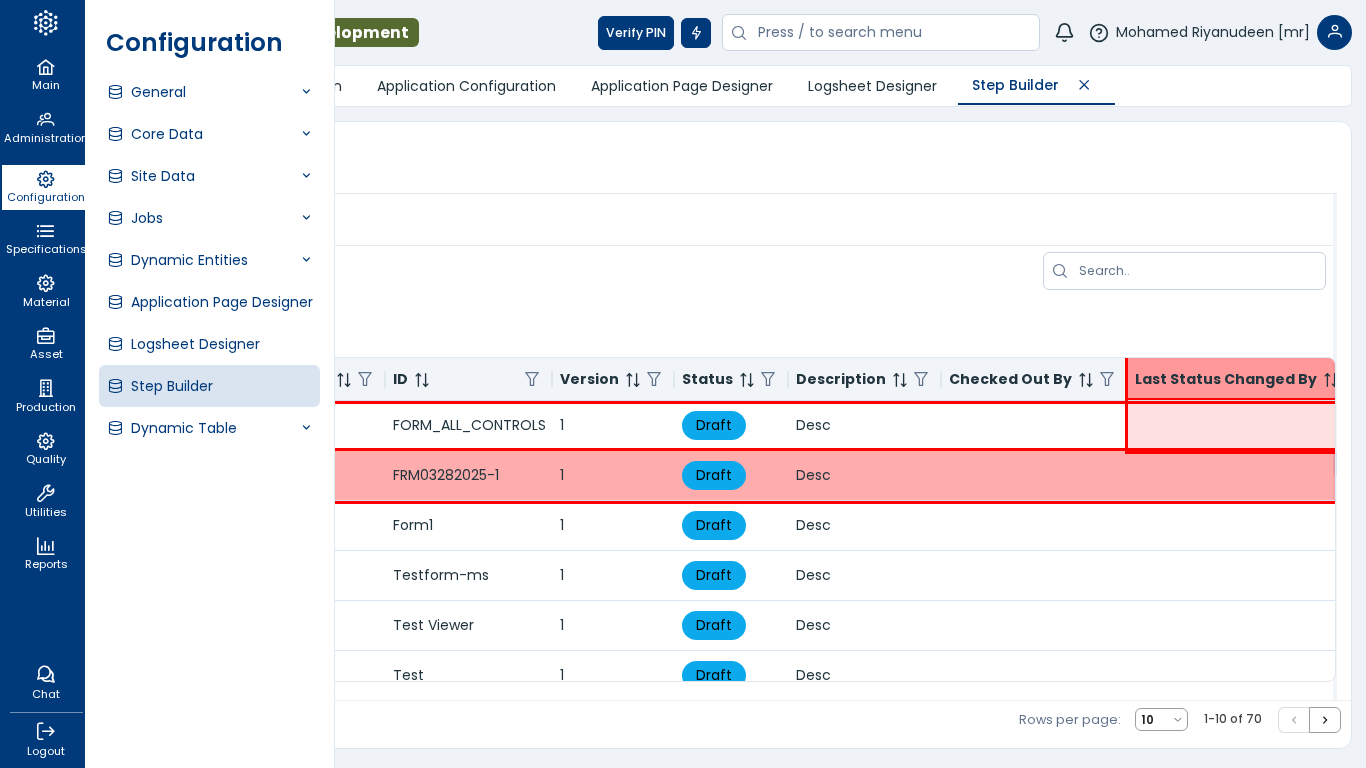Open the help question mark icon
Viewport: 1366px width, 768px height.
click(x=1098, y=32)
